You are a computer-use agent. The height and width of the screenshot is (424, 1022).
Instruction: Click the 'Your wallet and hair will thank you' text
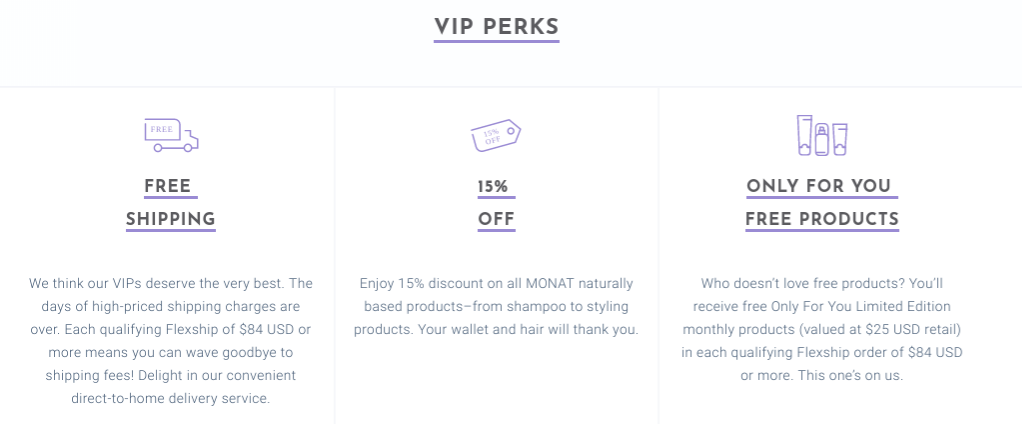(x=529, y=330)
